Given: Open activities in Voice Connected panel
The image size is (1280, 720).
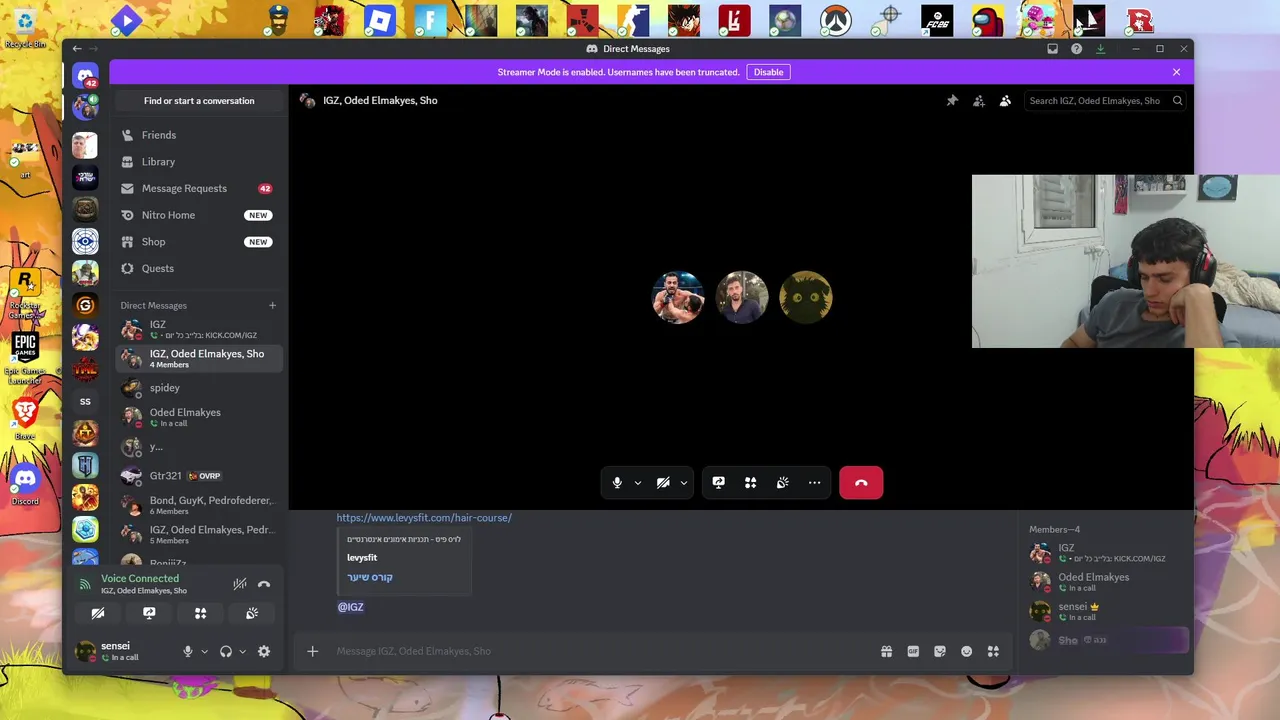Looking at the screenshot, I should pyautogui.click(x=200, y=613).
